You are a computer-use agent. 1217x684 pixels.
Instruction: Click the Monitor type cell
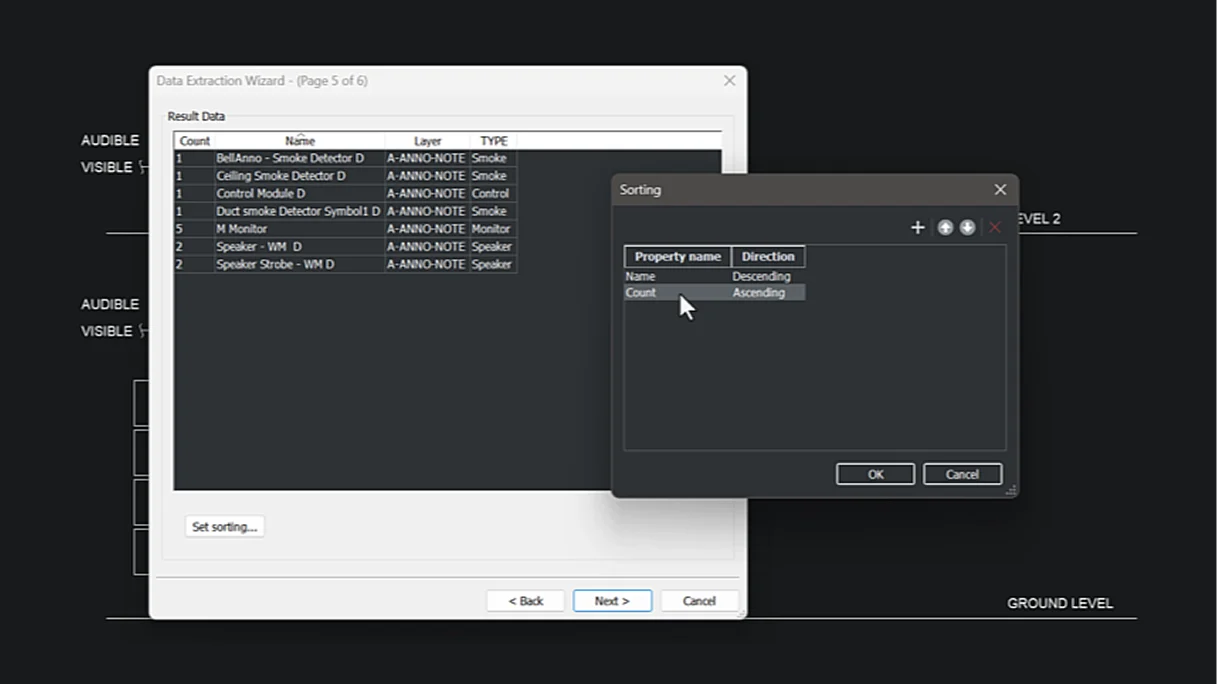(x=493, y=229)
